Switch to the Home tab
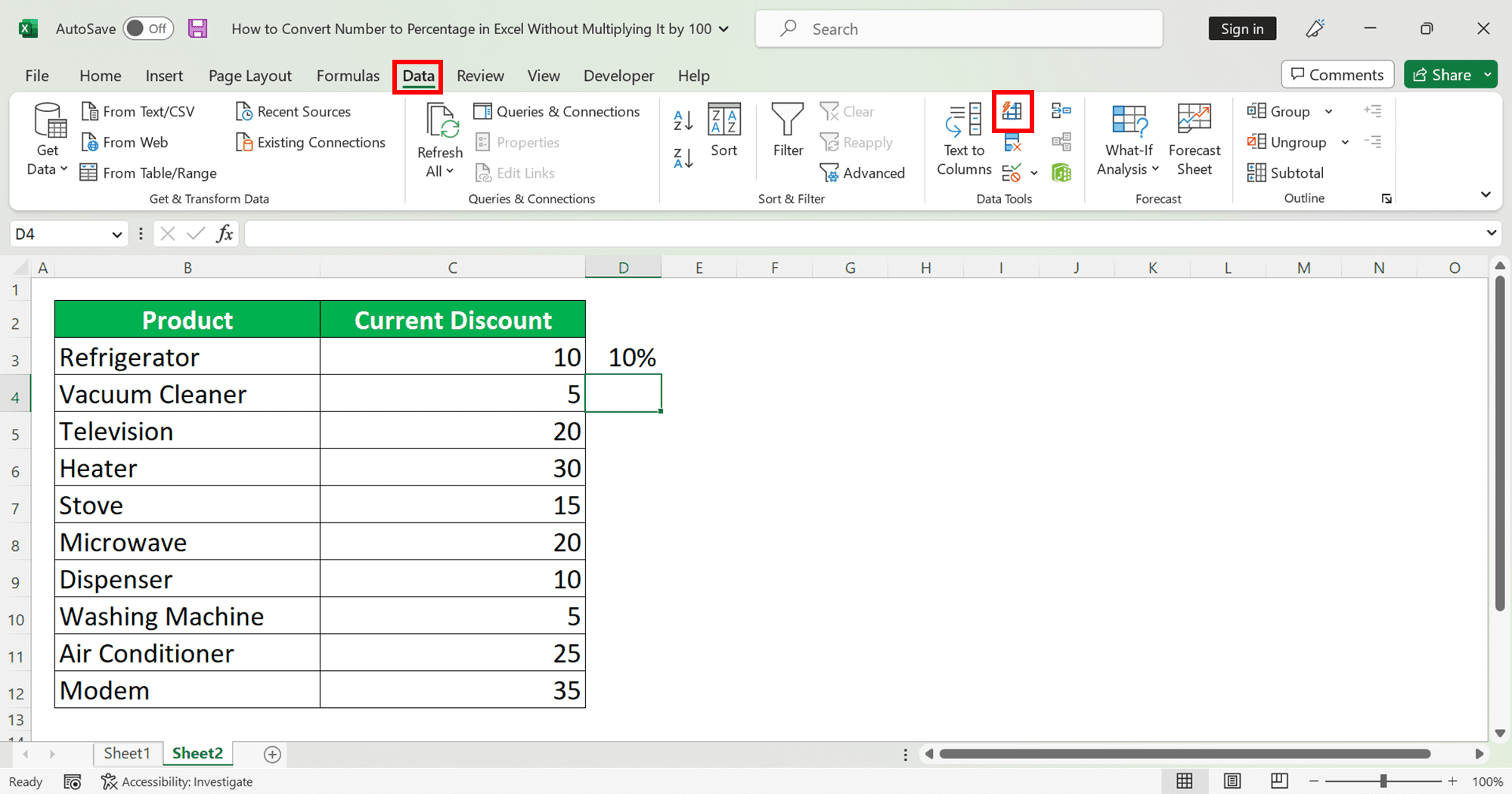The width and height of the screenshot is (1512, 794). point(100,76)
